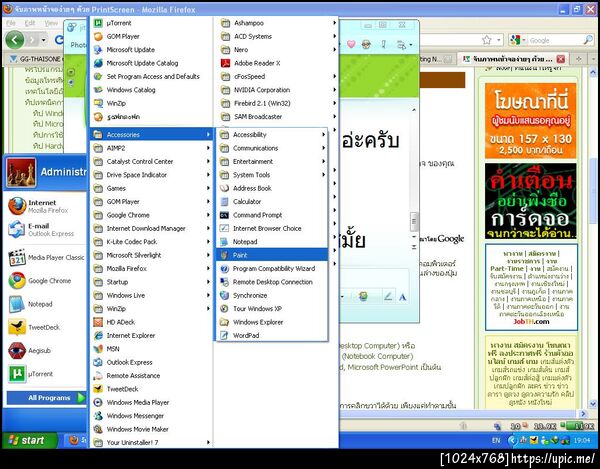The image size is (600, 469).
Task: Open Command Prompt
Action: 272,215
